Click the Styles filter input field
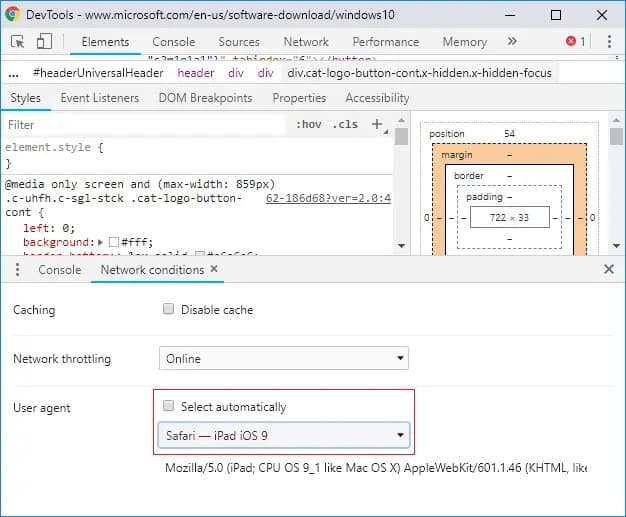The height and width of the screenshot is (517, 626). click(144, 125)
